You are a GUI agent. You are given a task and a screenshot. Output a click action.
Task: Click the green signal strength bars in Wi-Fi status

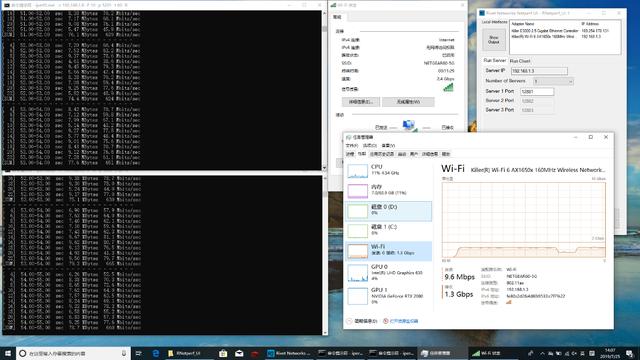coord(448,87)
